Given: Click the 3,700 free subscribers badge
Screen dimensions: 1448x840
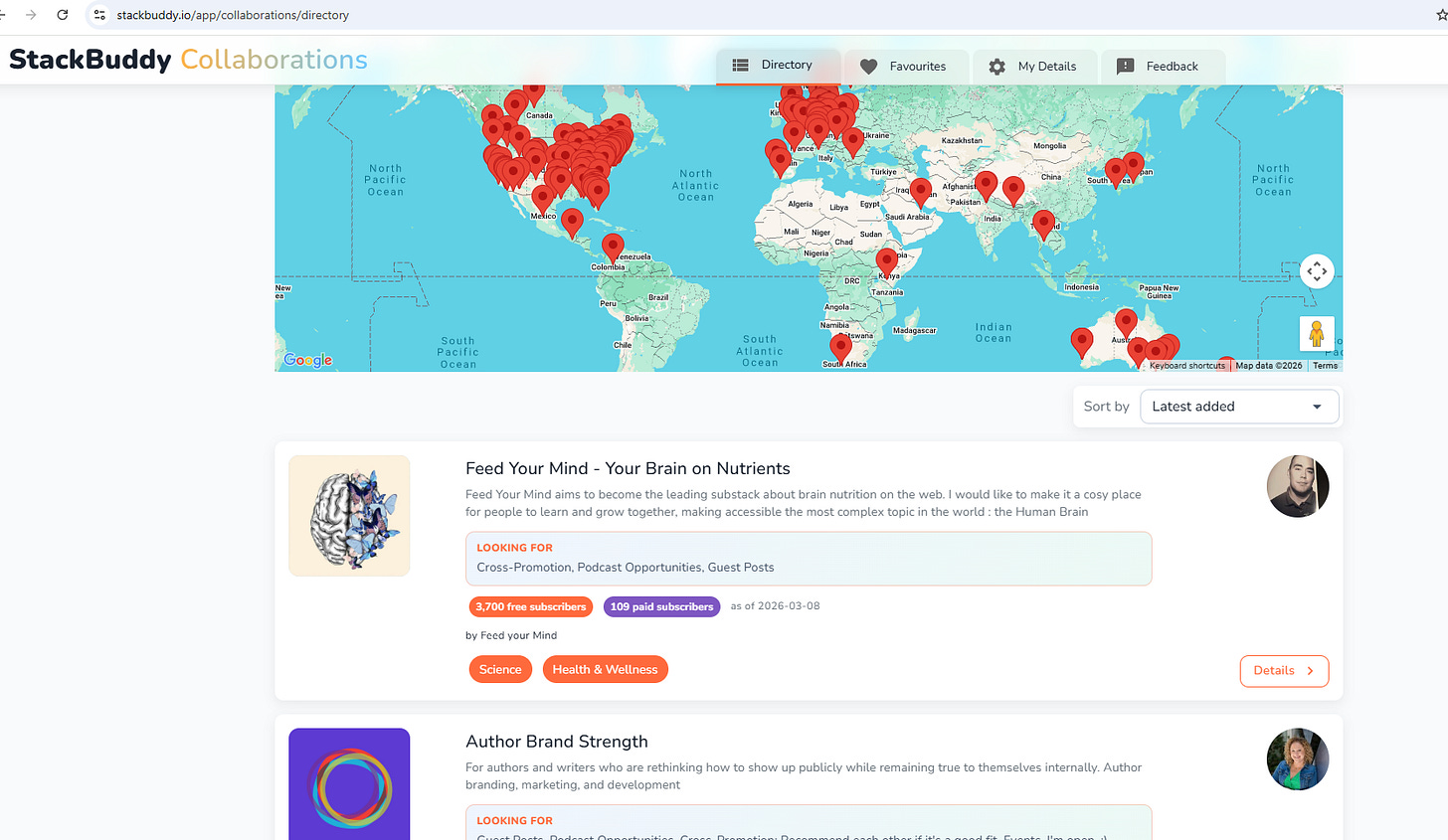Looking at the screenshot, I should click(x=531, y=606).
